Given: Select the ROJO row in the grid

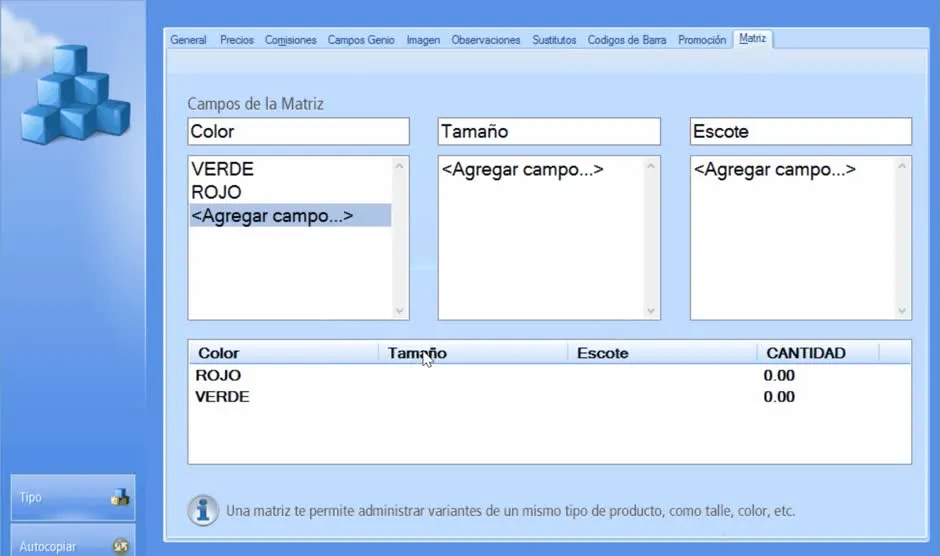Looking at the screenshot, I should tap(549, 375).
